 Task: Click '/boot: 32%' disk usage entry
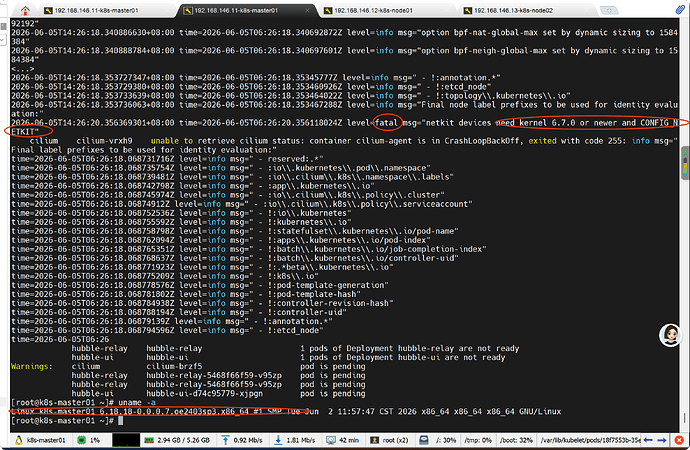click(516, 440)
